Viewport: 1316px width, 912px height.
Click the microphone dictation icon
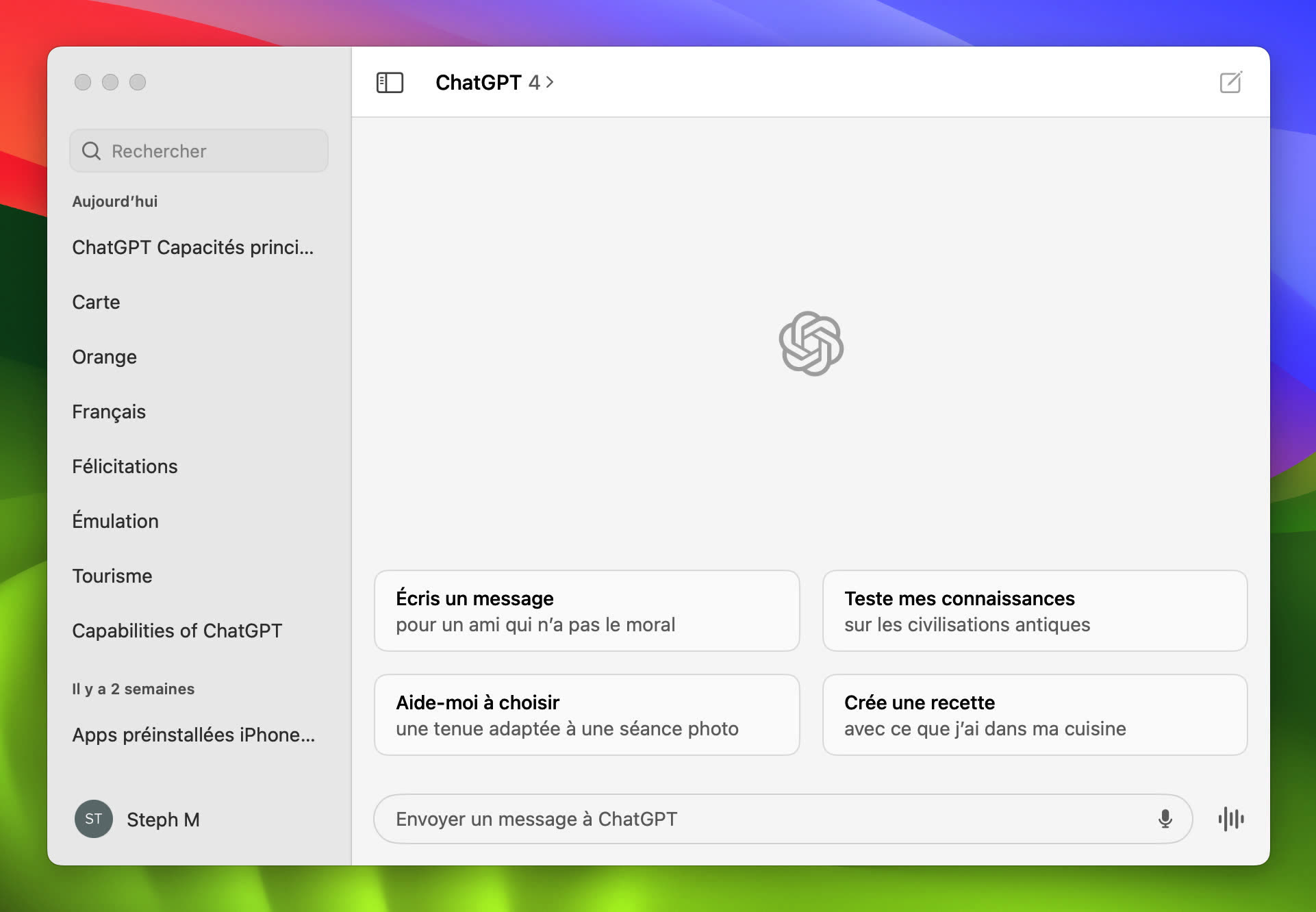pos(1165,818)
